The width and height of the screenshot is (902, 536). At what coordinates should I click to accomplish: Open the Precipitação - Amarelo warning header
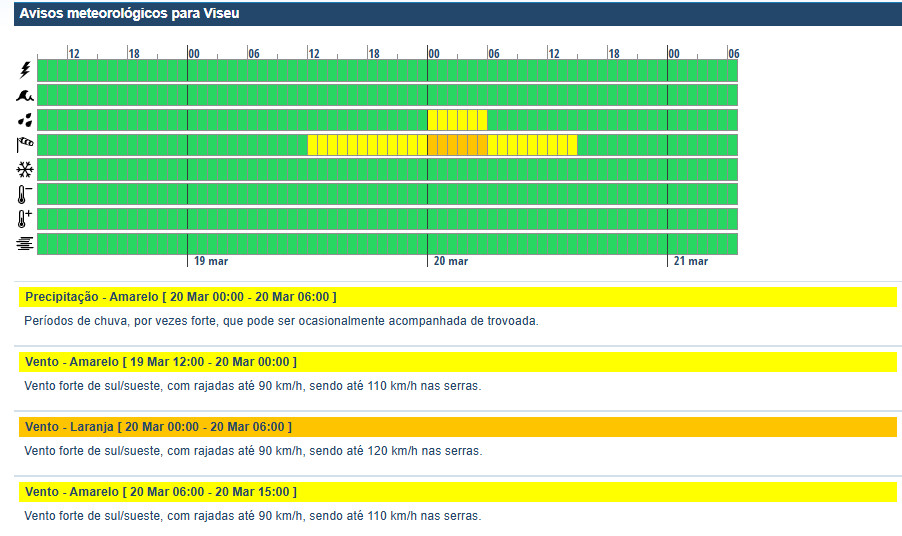point(457,297)
